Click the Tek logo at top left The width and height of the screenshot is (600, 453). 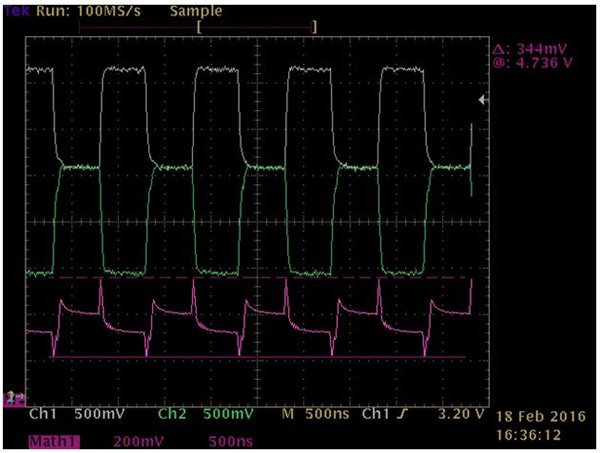(16, 11)
